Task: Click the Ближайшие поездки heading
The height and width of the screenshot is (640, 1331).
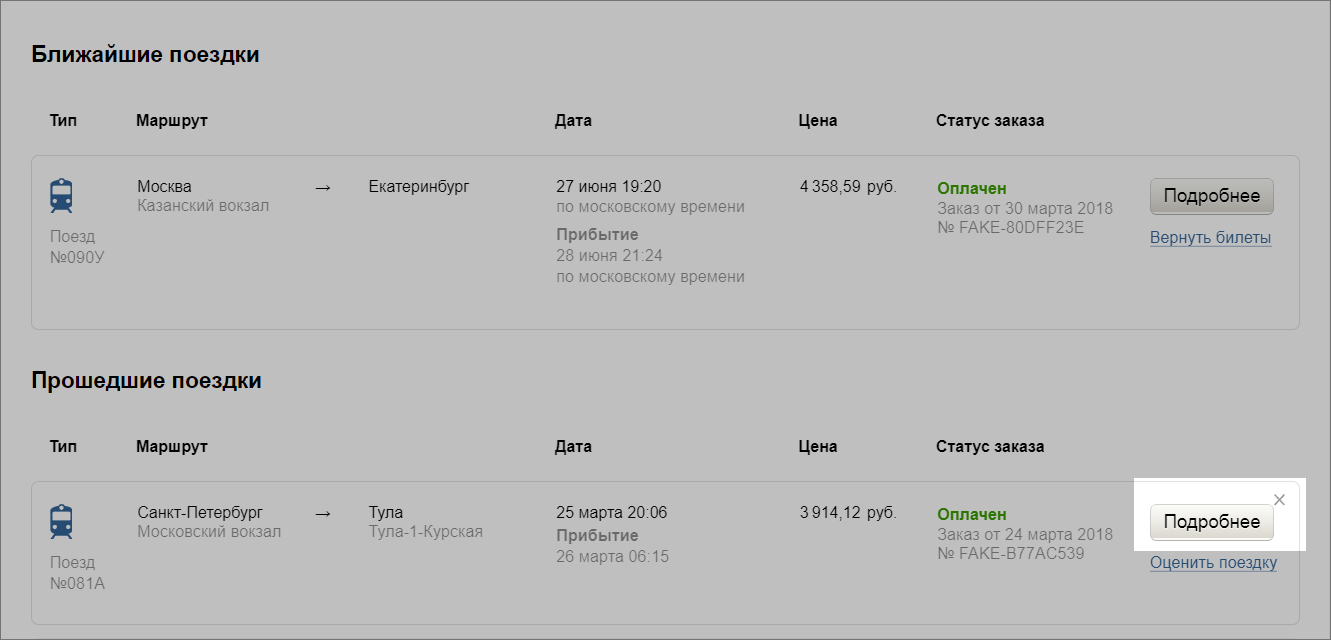Action: point(145,54)
